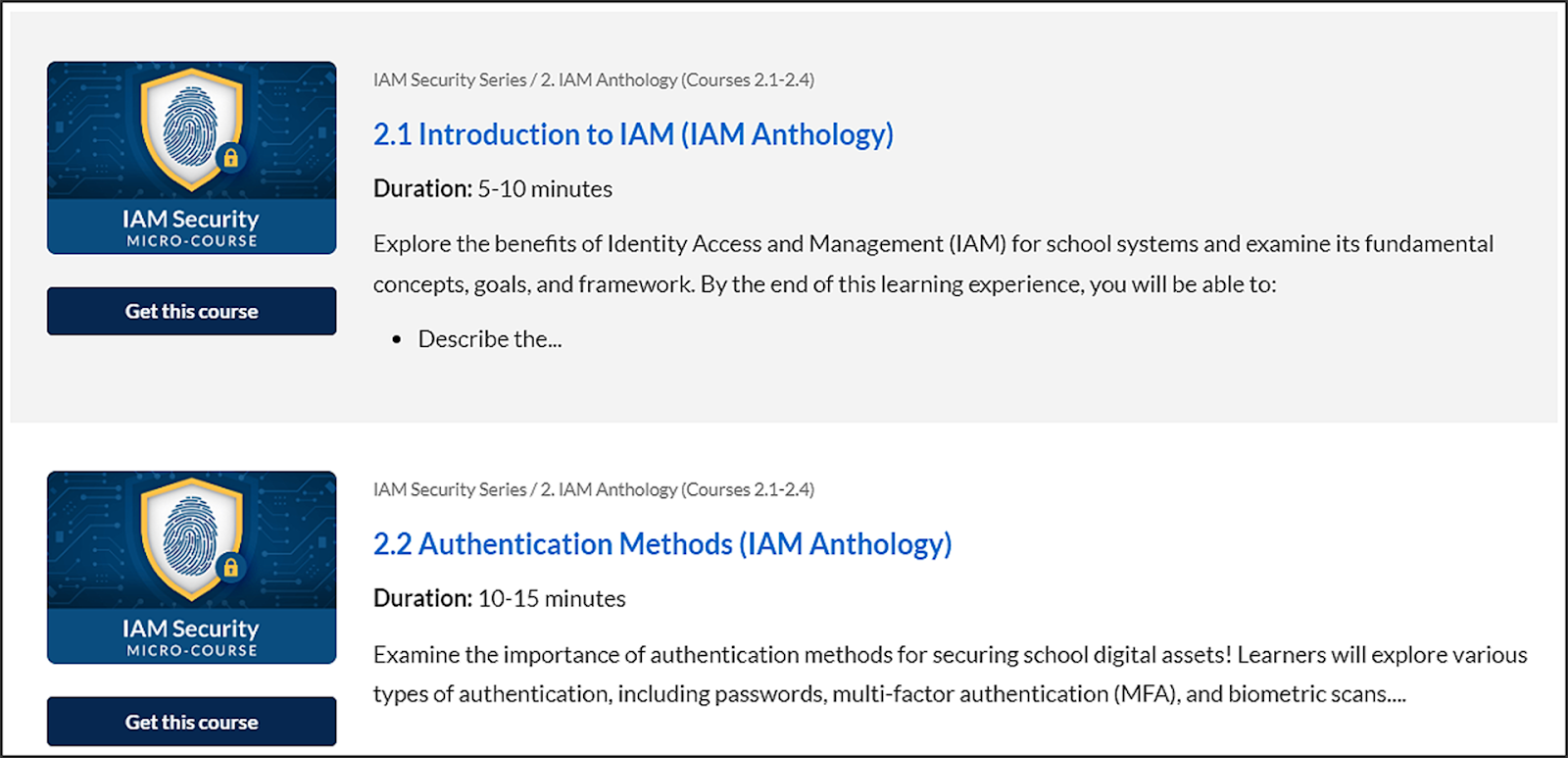The height and width of the screenshot is (758, 1568).
Task: Click the fingerprint shield icon on the second course
Action: pyautogui.click(x=191, y=538)
